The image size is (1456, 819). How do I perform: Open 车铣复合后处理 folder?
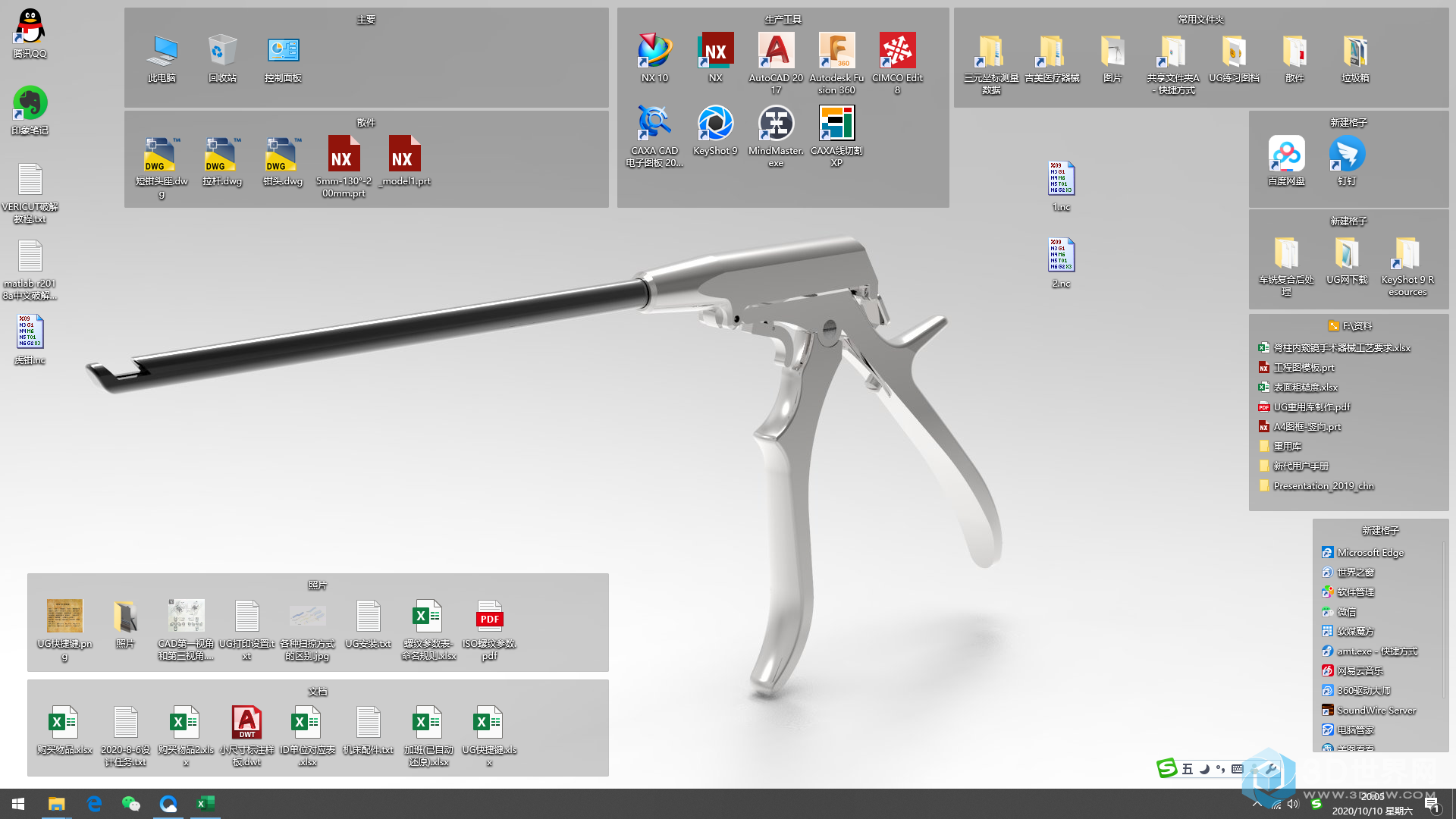coord(1286,266)
